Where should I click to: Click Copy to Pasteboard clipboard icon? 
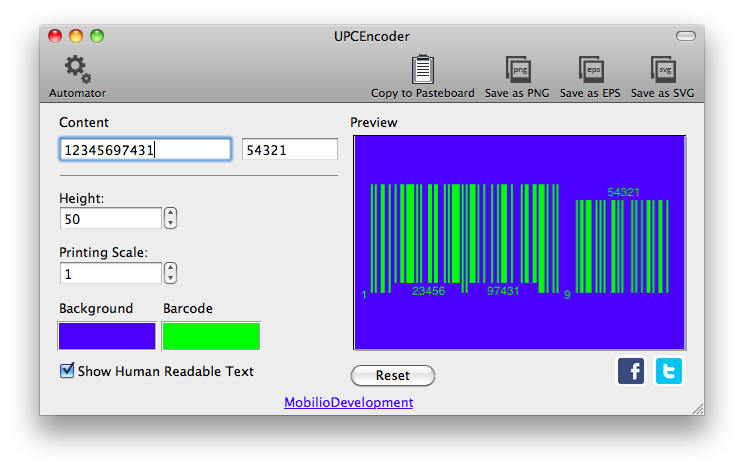pyautogui.click(x=422, y=69)
